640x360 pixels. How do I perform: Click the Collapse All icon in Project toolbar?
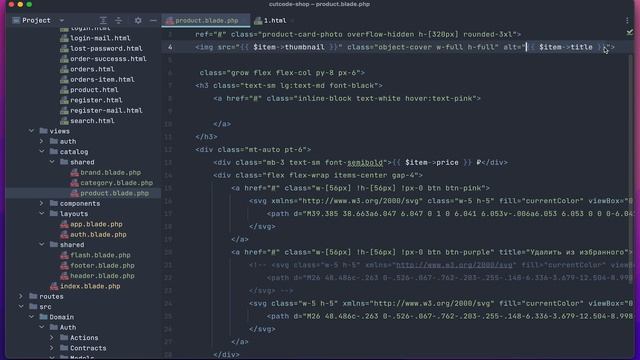pyautogui.click(x=118, y=20)
